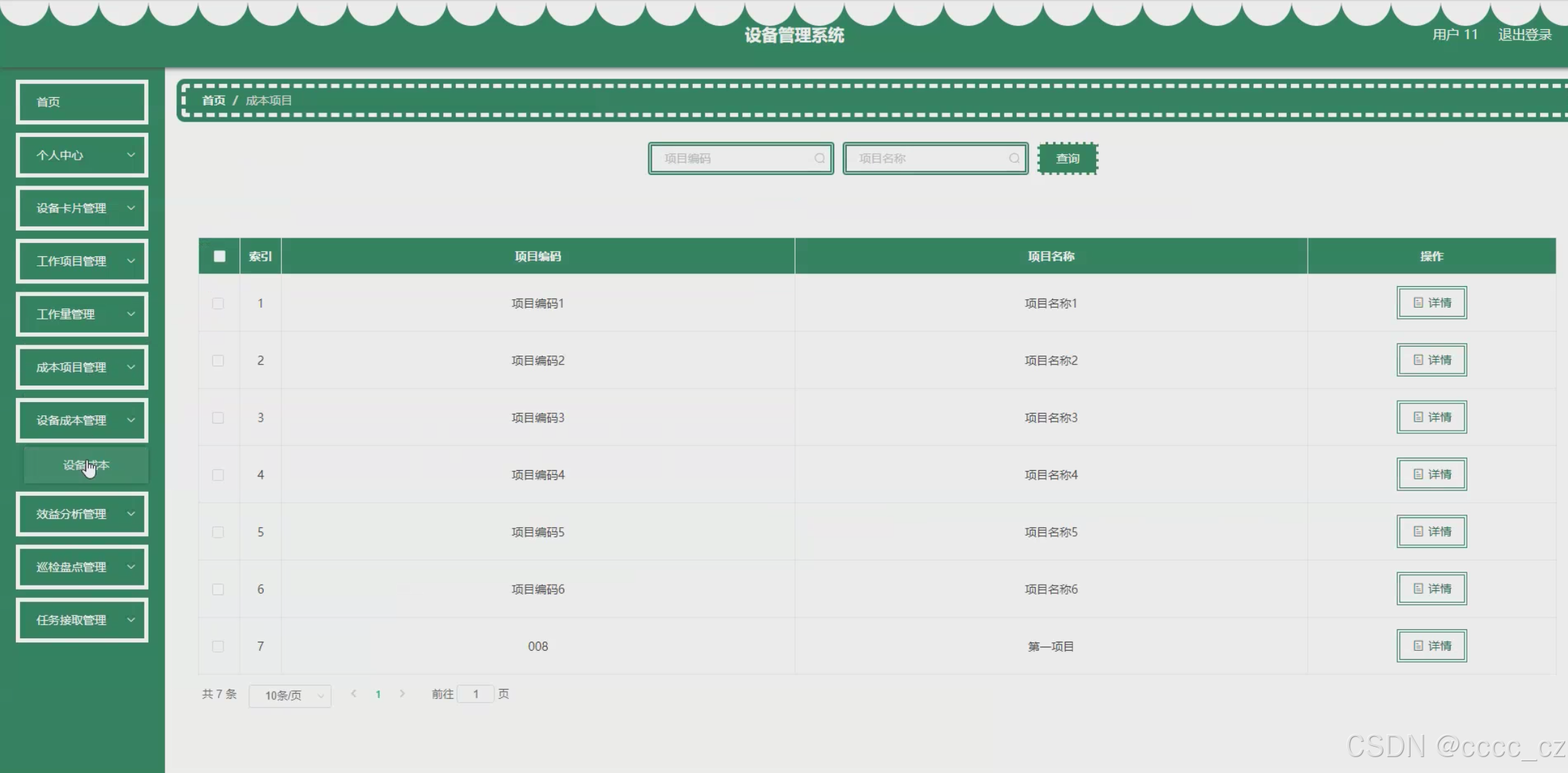
Task: Open 首页 in the sidebar
Action: coord(82,102)
